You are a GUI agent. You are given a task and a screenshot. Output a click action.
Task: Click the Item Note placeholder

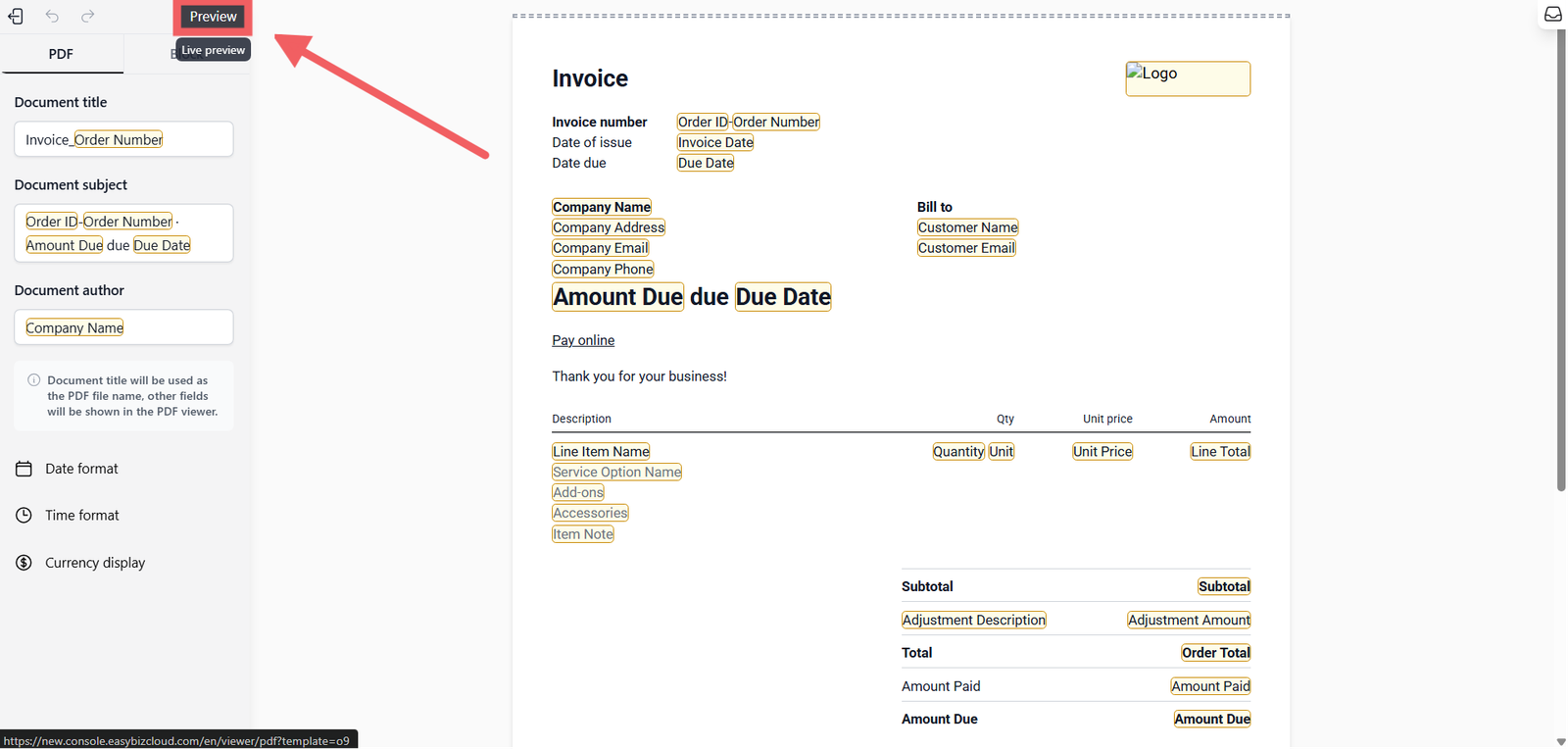point(583,534)
